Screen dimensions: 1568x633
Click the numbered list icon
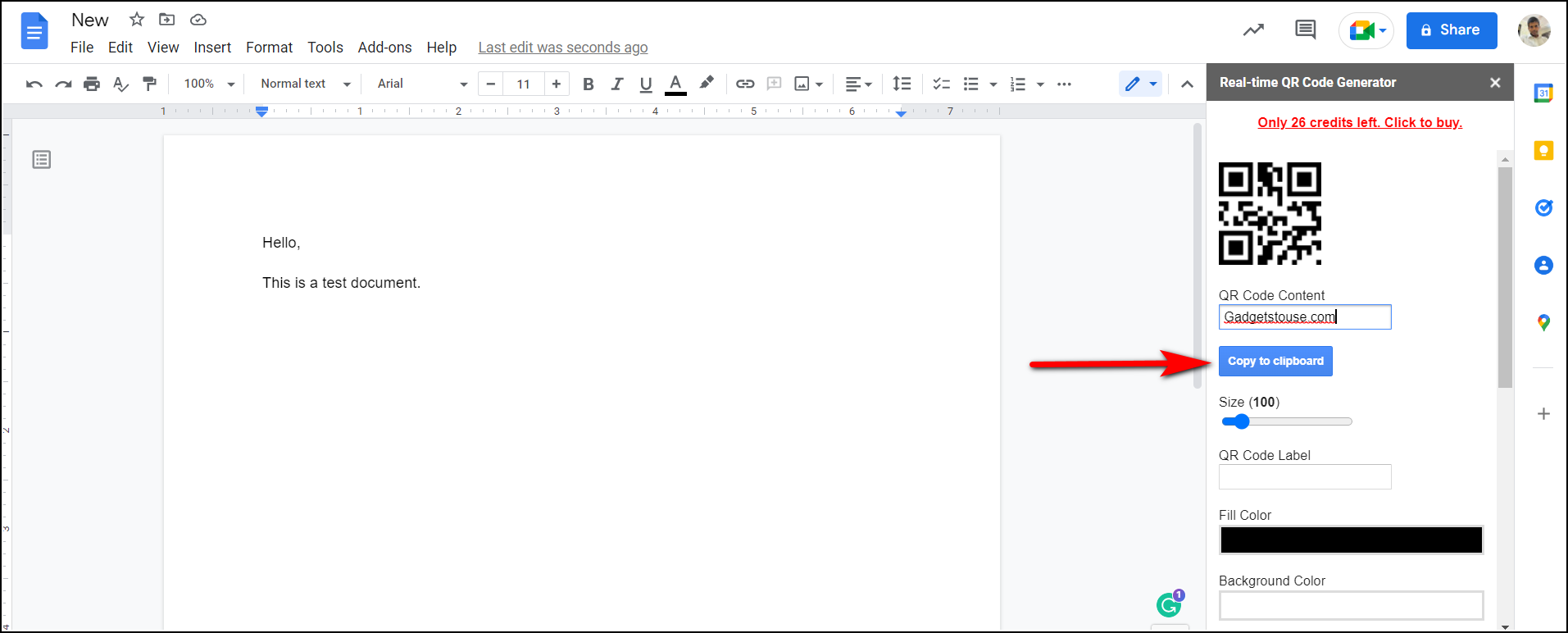click(1018, 84)
